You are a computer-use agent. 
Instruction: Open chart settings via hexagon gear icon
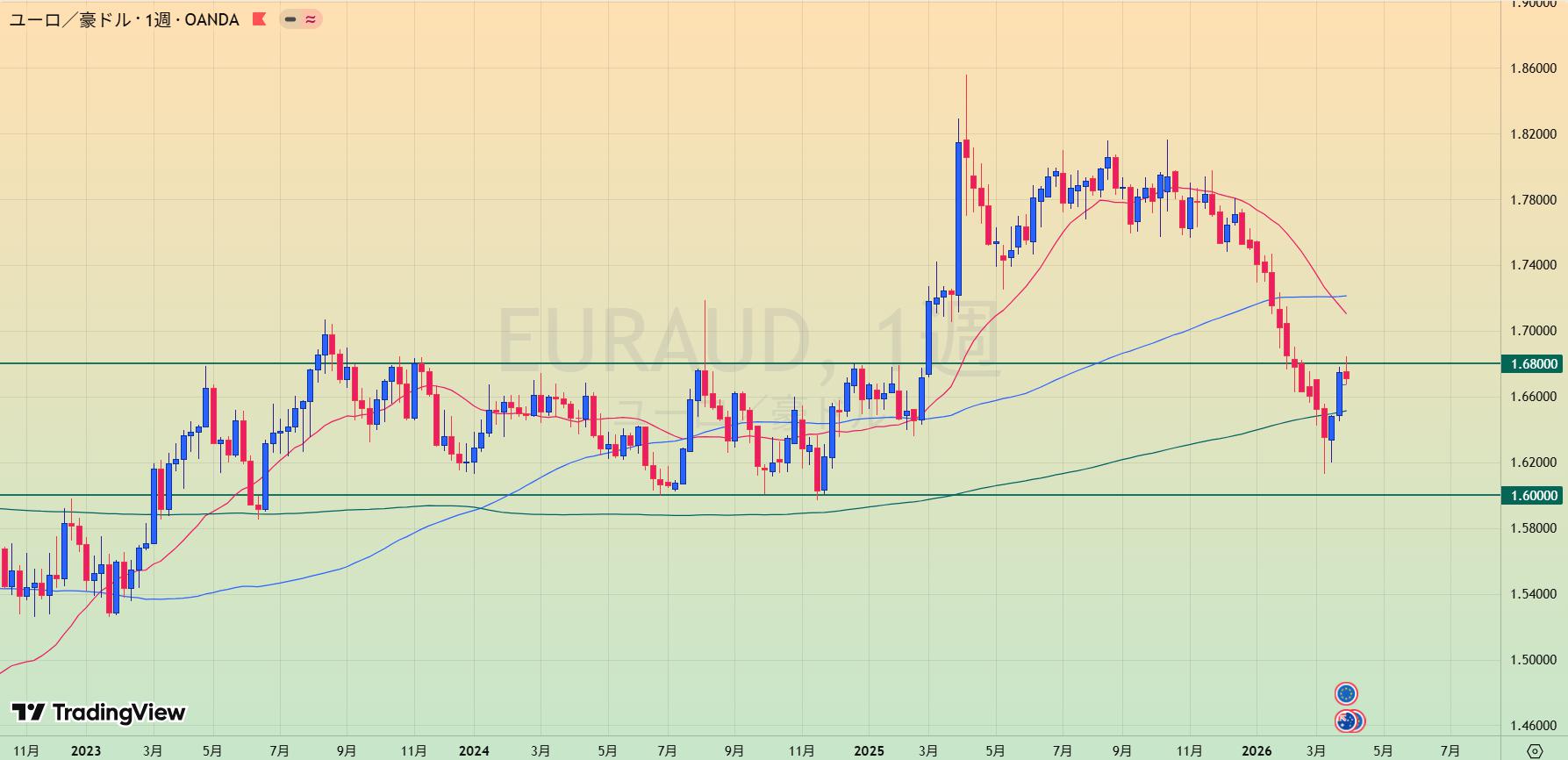[1535, 751]
